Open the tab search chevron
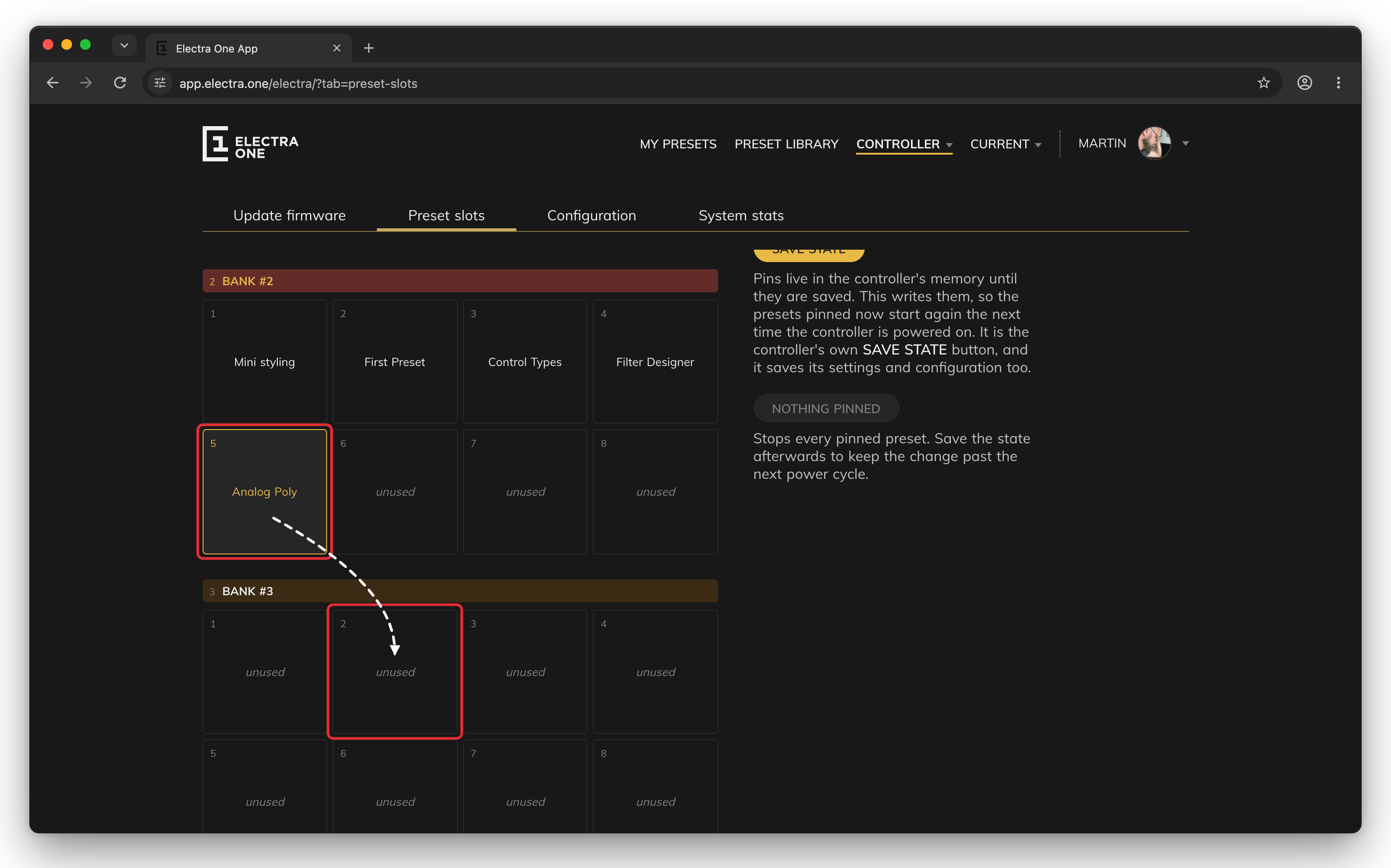 pyautogui.click(x=124, y=45)
